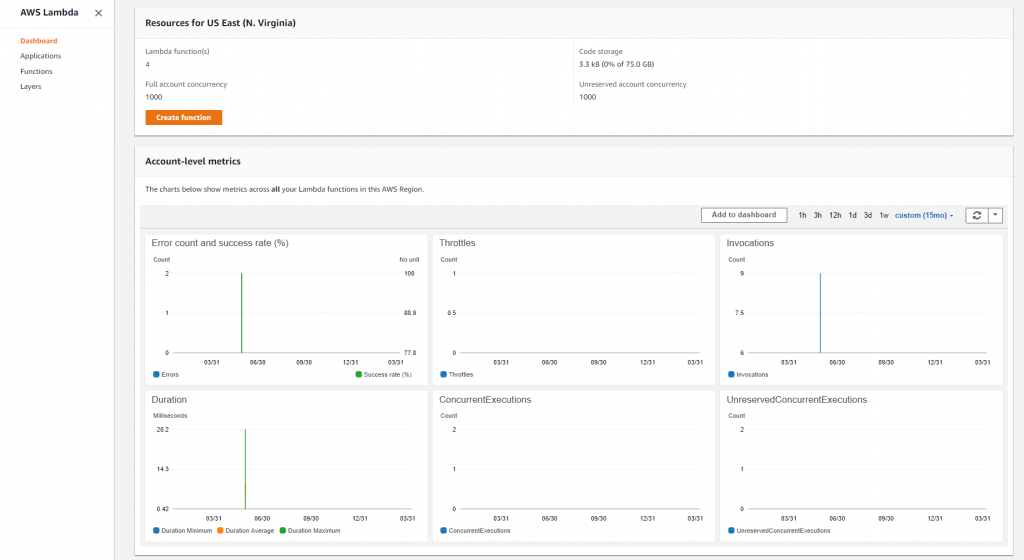
Task: Click the Code storage value 3.3 kB
Action: click(x=616, y=64)
